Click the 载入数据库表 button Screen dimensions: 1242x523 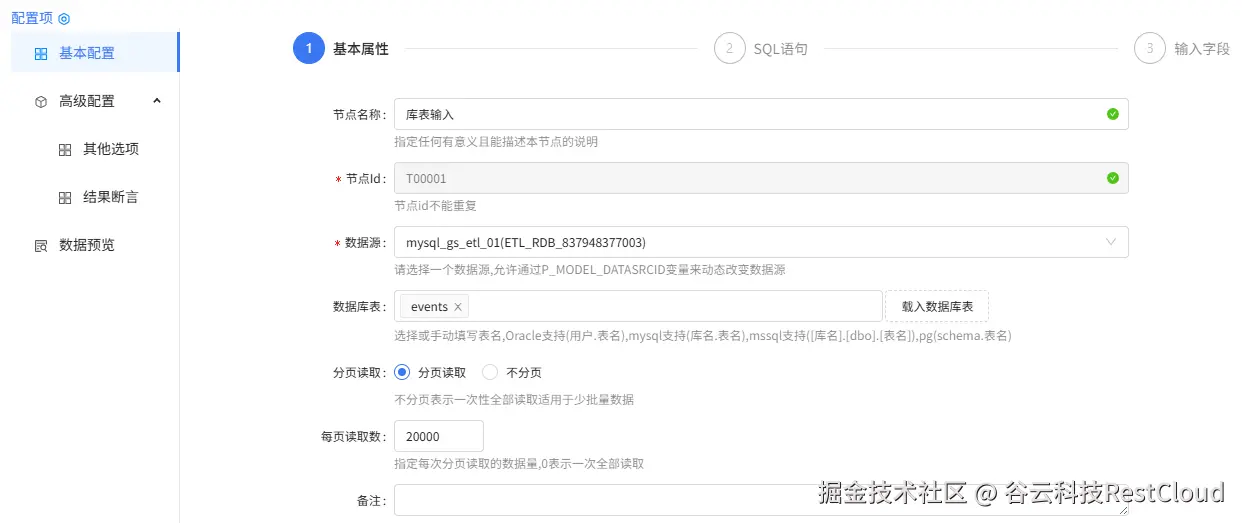point(937,306)
